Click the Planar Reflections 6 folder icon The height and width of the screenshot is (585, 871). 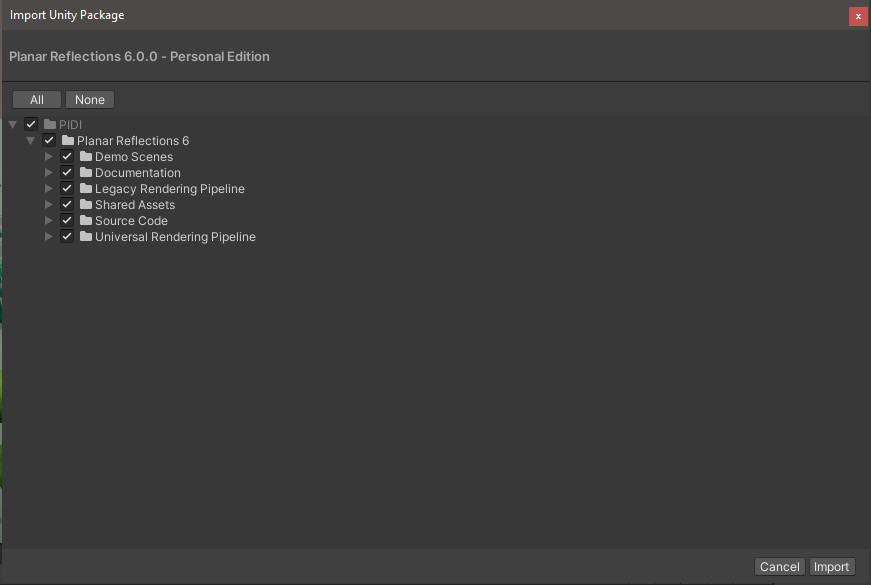(x=68, y=140)
